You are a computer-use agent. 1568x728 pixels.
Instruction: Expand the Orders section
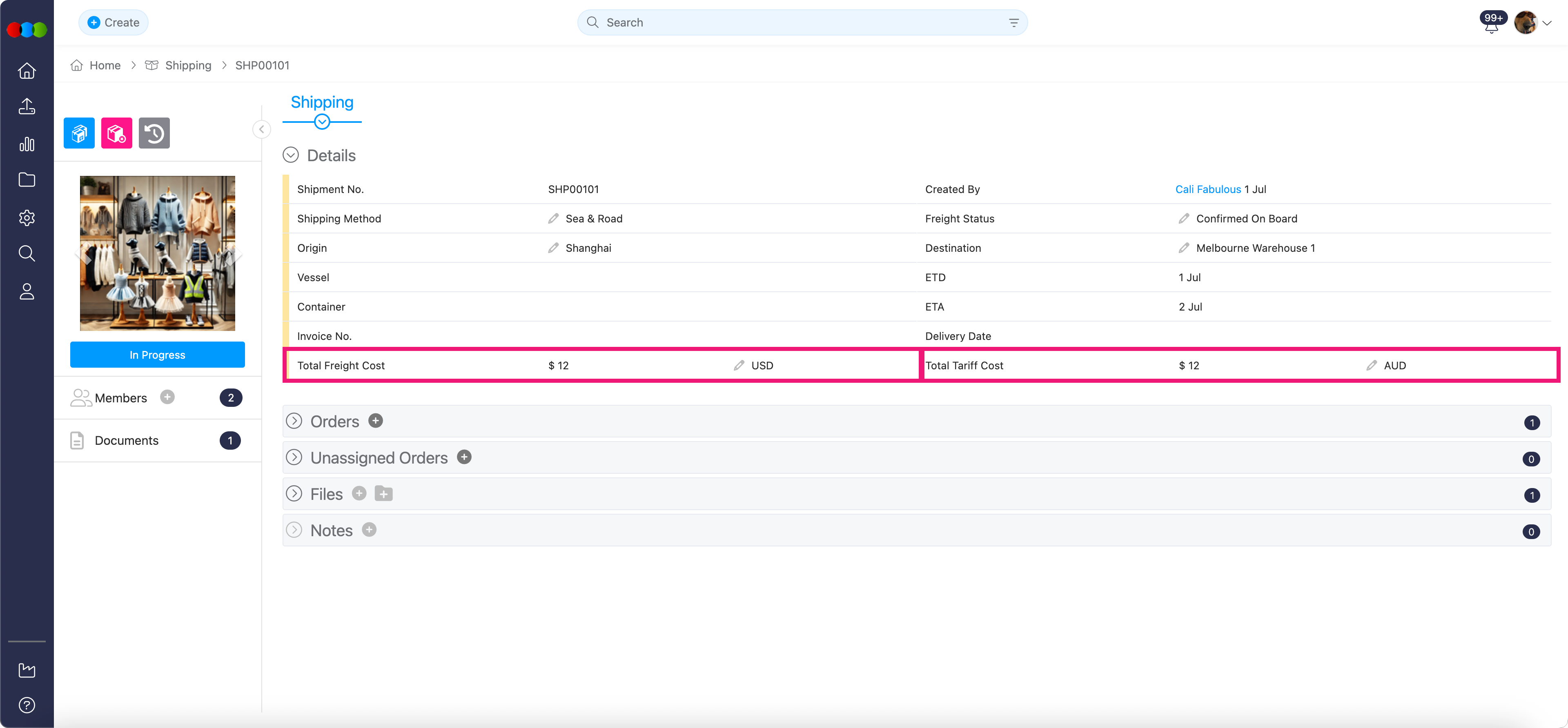(x=294, y=421)
